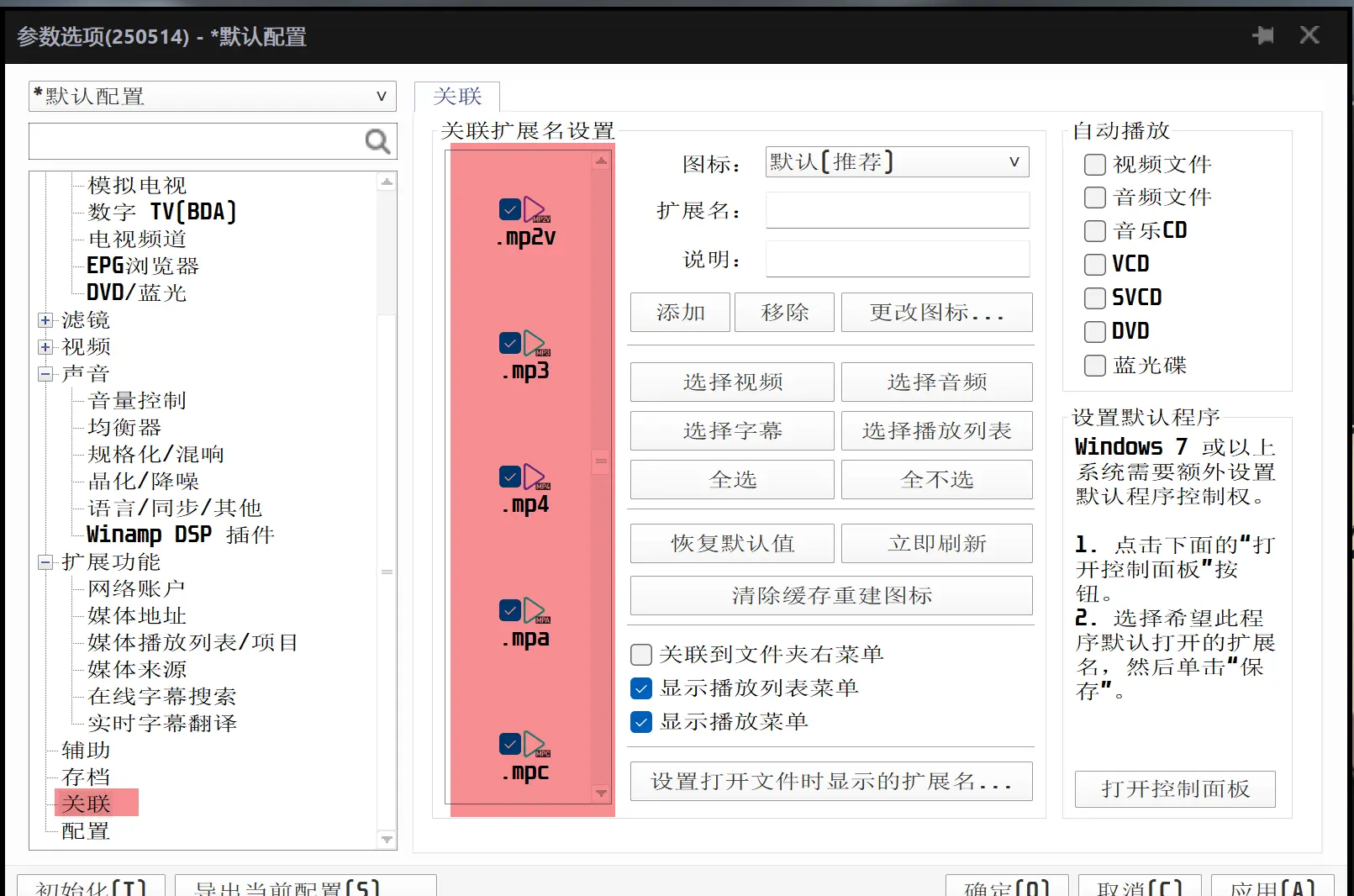
Task: Enable autoplay for 音频文件
Action: pyautogui.click(x=1094, y=198)
